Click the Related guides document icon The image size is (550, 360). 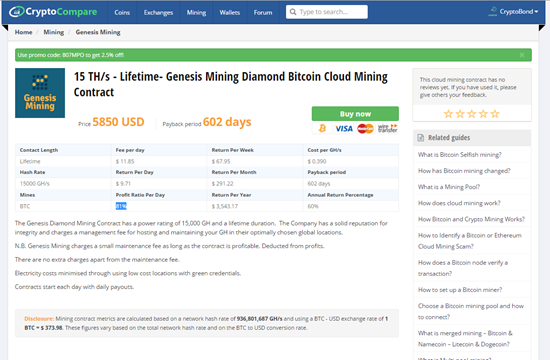click(x=421, y=138)
